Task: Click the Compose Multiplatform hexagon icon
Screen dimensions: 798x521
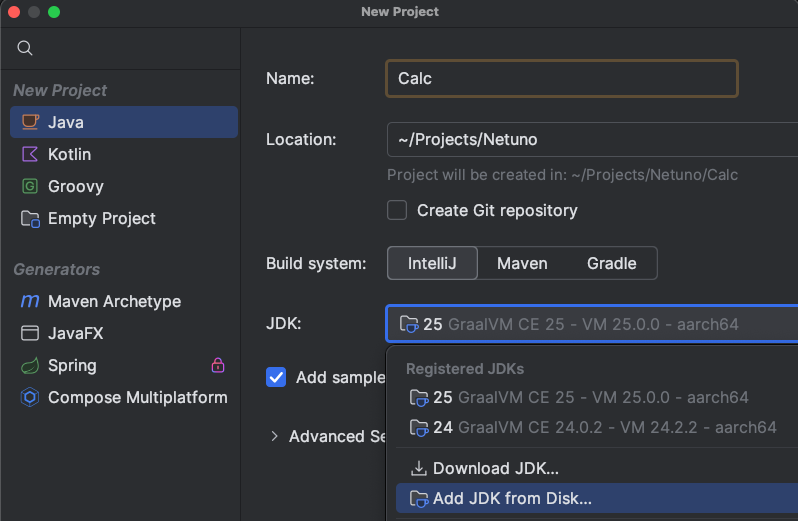Action: coord(30,397)
